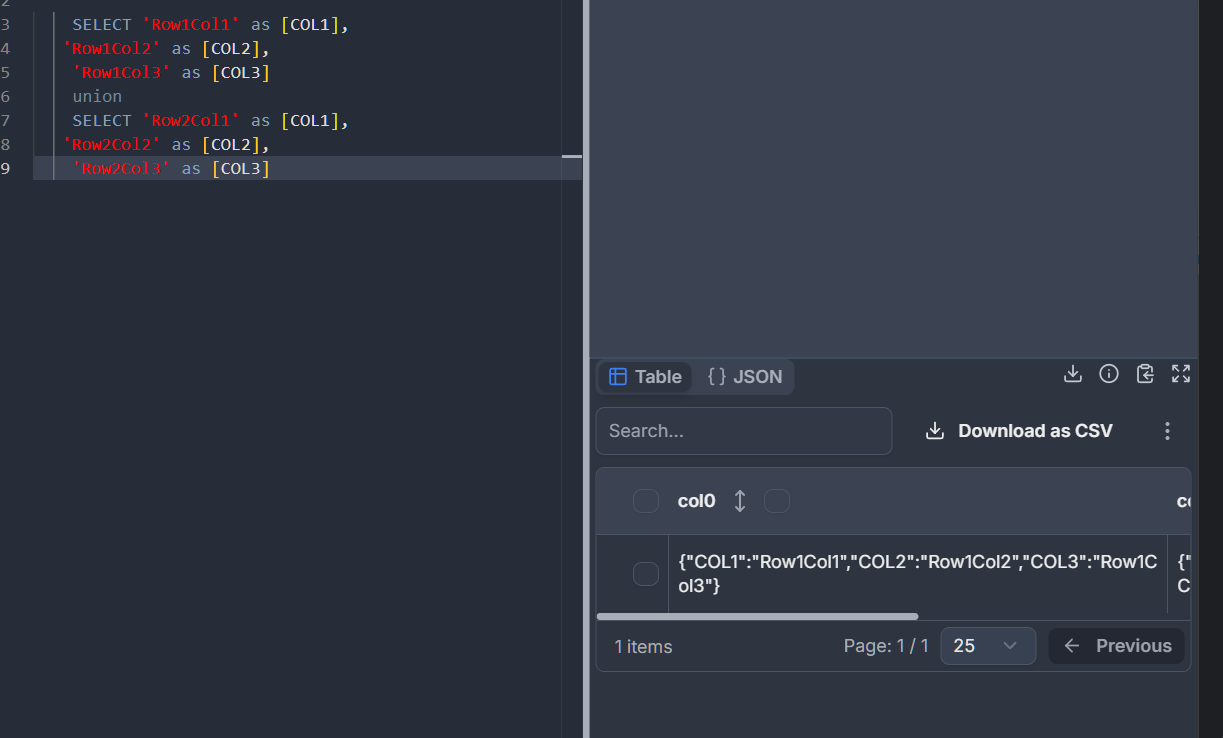1223x738 pixels.
Task: Click line number 9 in the gutter
Action: click(x=5, y=168)
